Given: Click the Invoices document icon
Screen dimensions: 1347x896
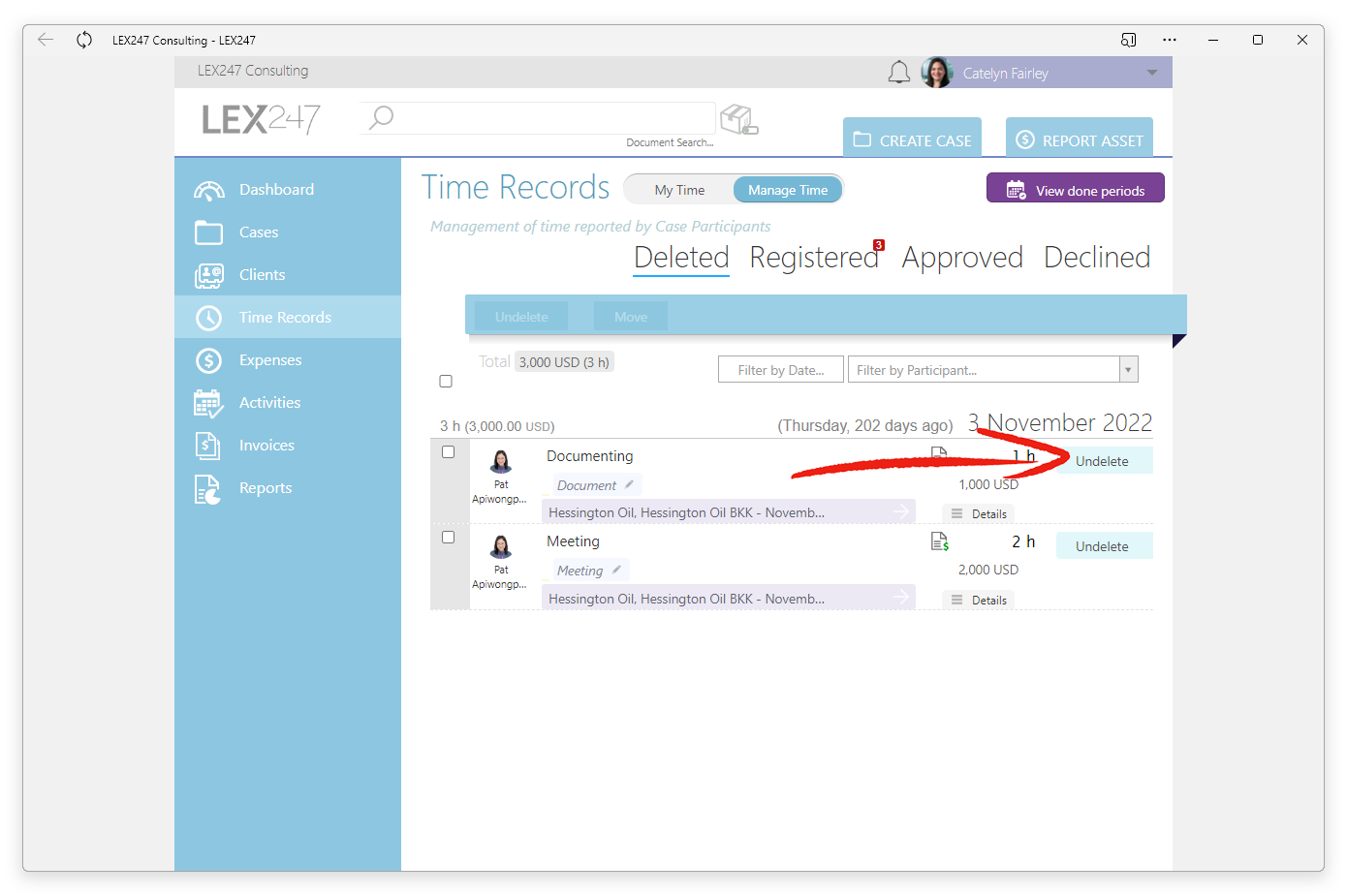Looking at the screenshot, I should (x=207, y=446).
